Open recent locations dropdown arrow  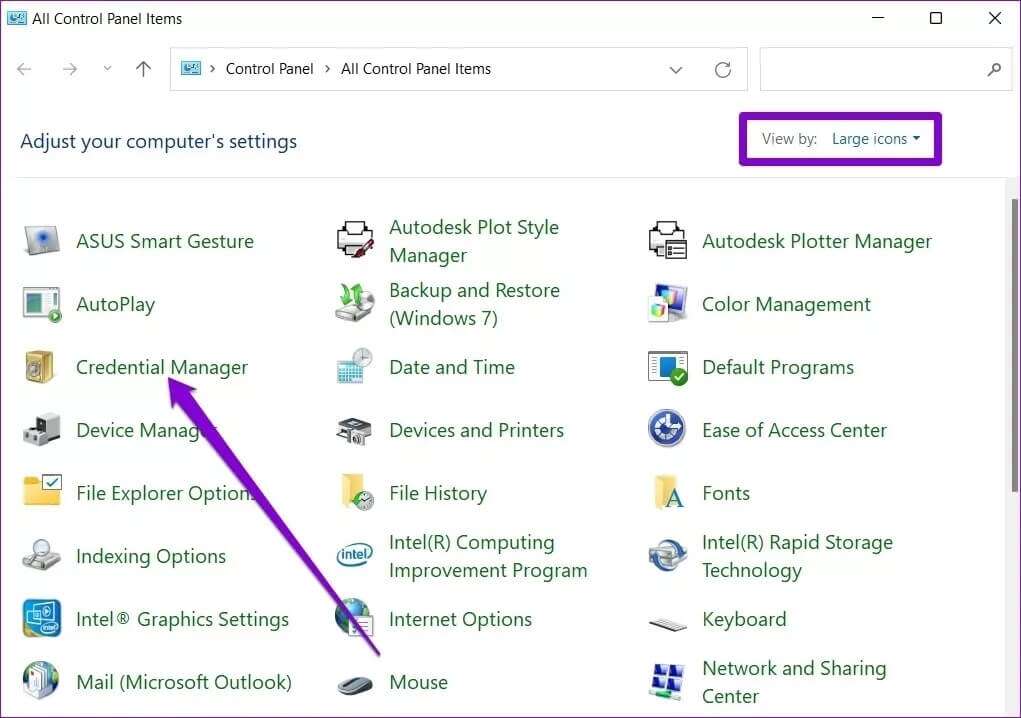tap(107, 68)
